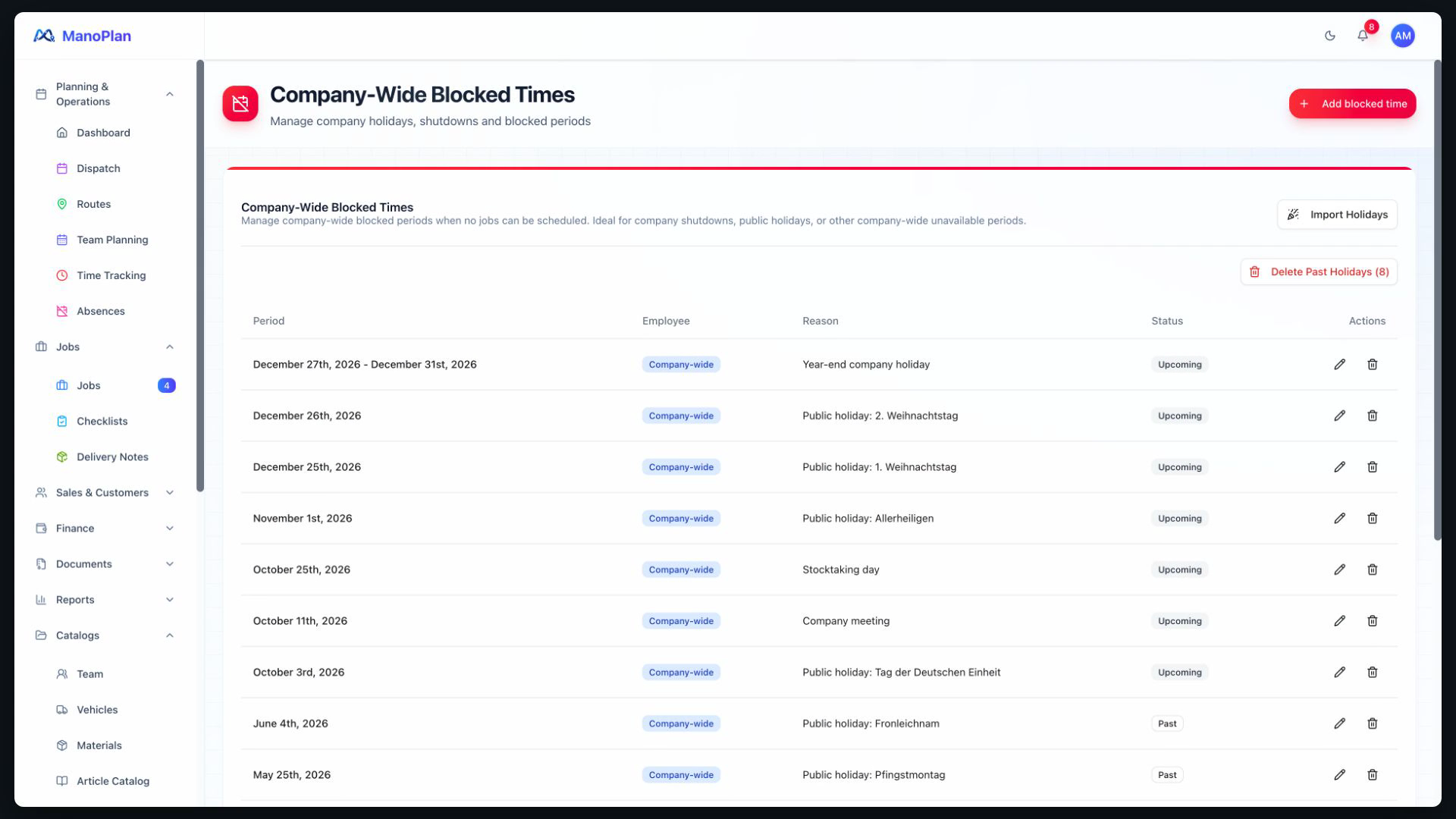Expand the Reports section
The width and height of the screenshot is (1456, 819).
tap(105, 600)
